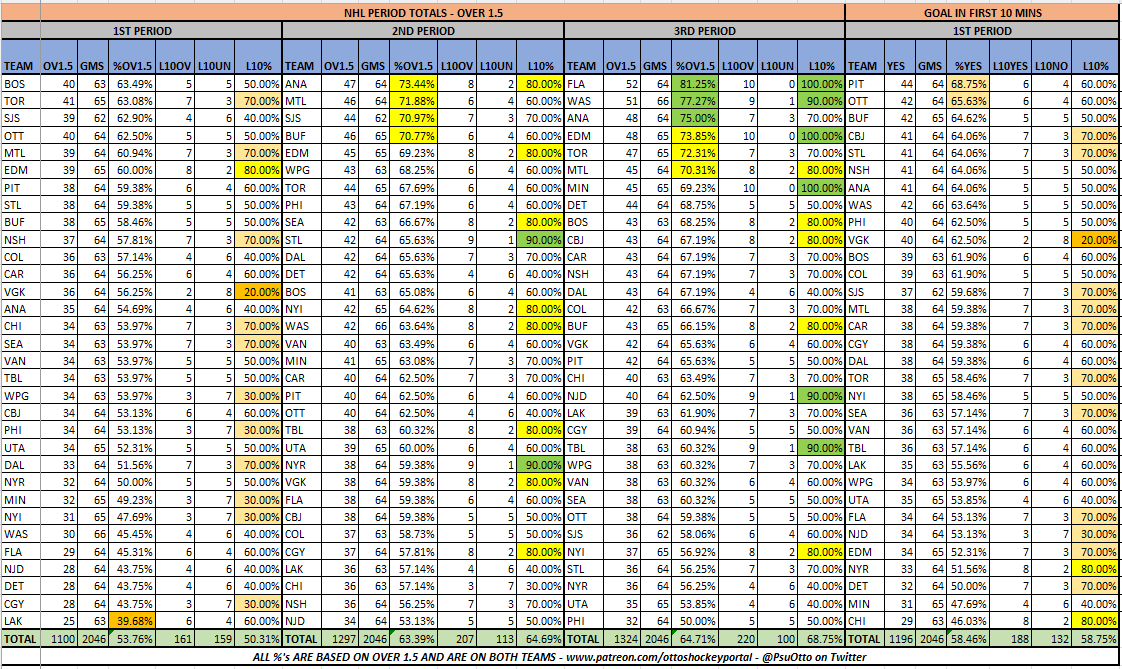Image resolution: width=1122 pixels, height=669 pixels.
Task: Select the 58.06% cell for SJS 3rd period
Action: click(695, 534)
